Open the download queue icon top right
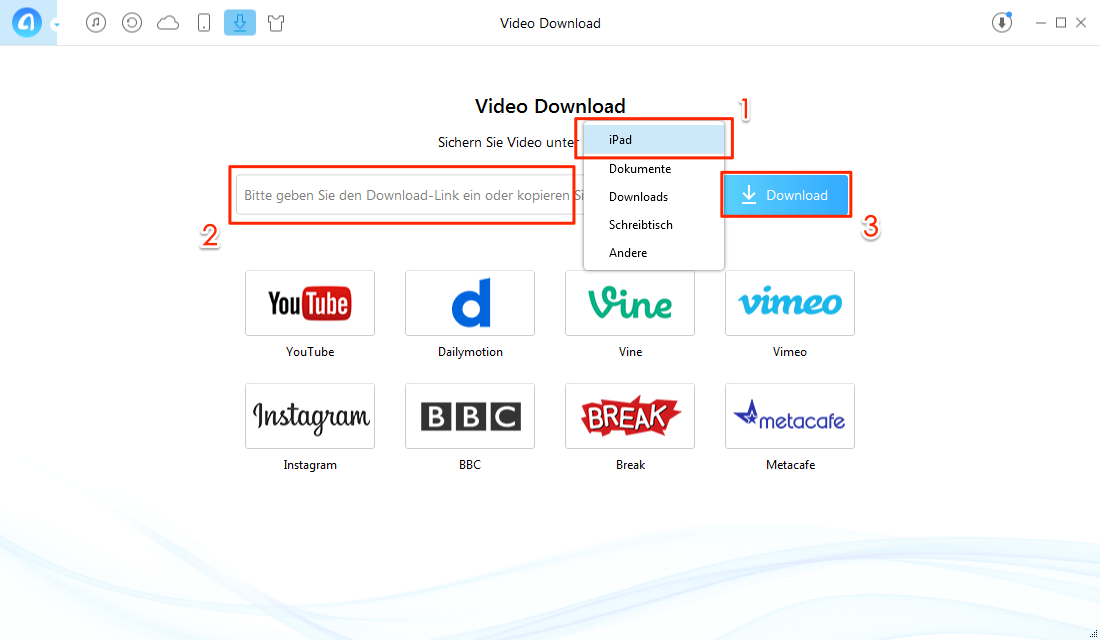This screenshot has height=640, width=1100. (x=1002, y=22)
